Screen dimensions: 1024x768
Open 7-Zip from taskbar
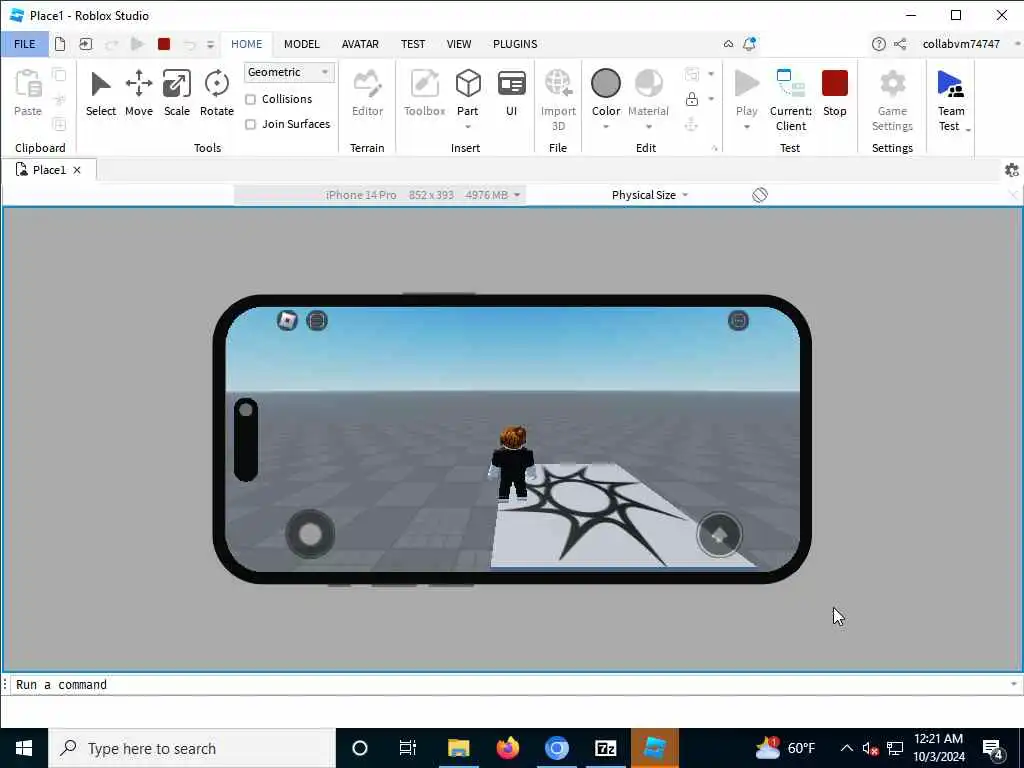tap(605, 748)
